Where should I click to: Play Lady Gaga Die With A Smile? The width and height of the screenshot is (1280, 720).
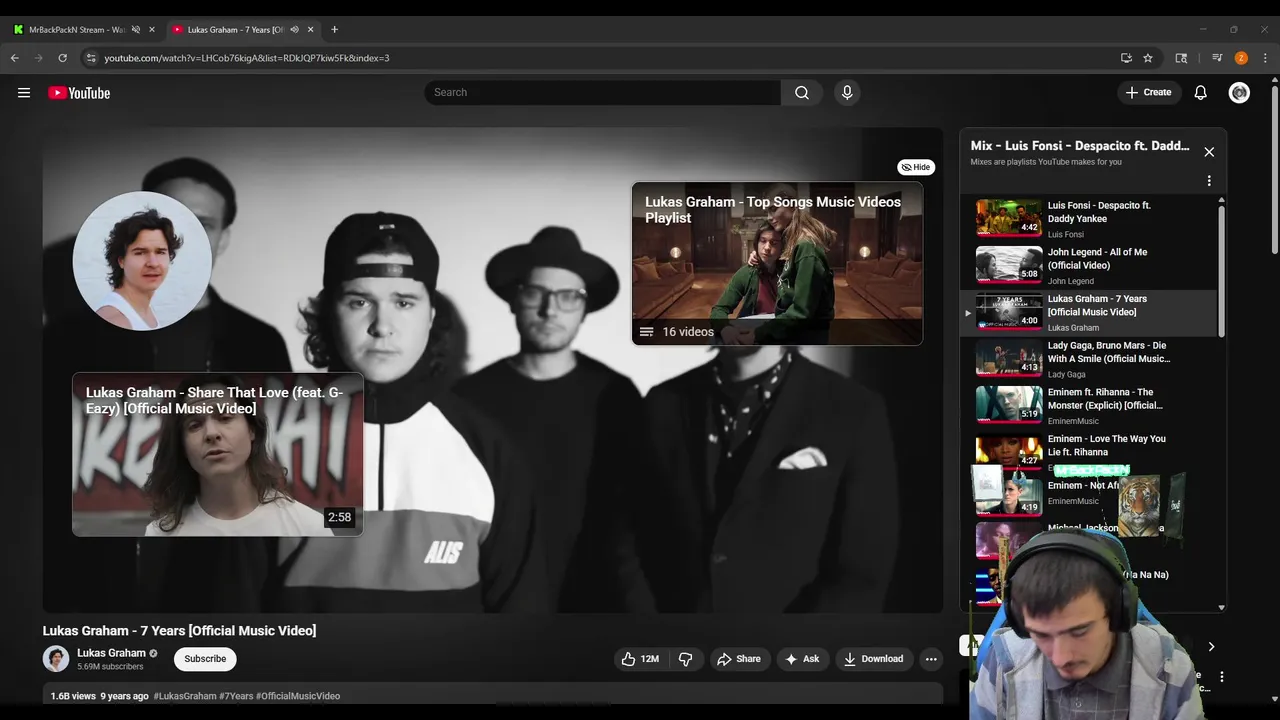click(x=1090, y=359)
